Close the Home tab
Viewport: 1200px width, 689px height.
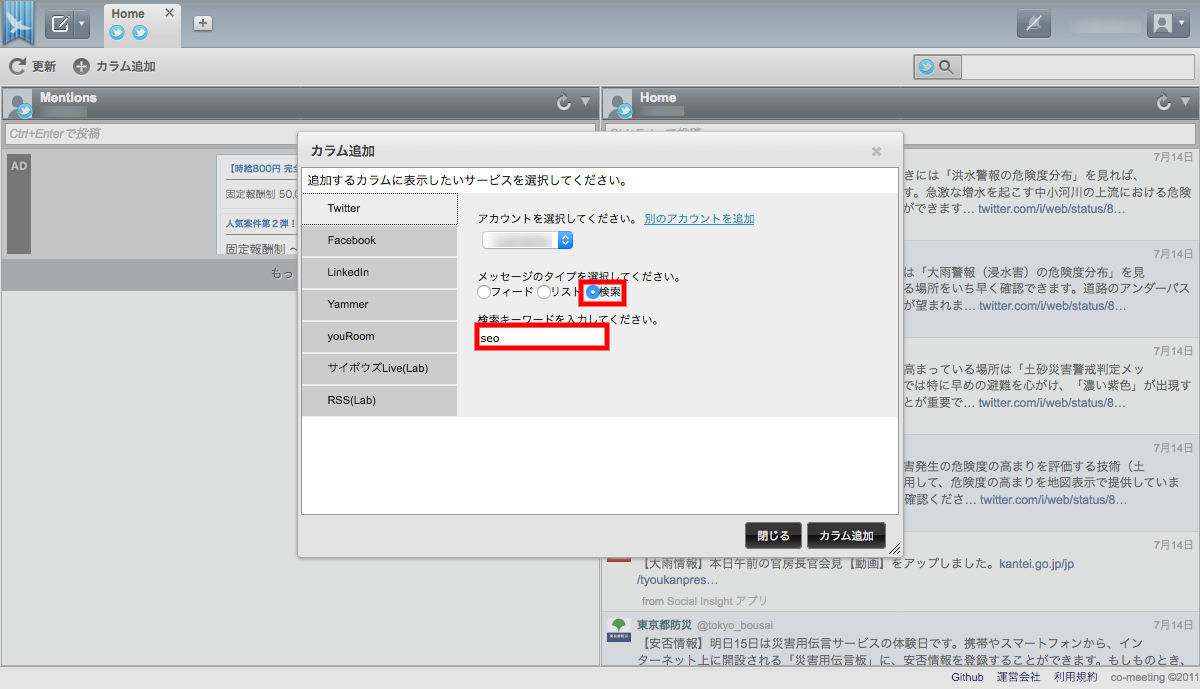click(x=169, y=13)
